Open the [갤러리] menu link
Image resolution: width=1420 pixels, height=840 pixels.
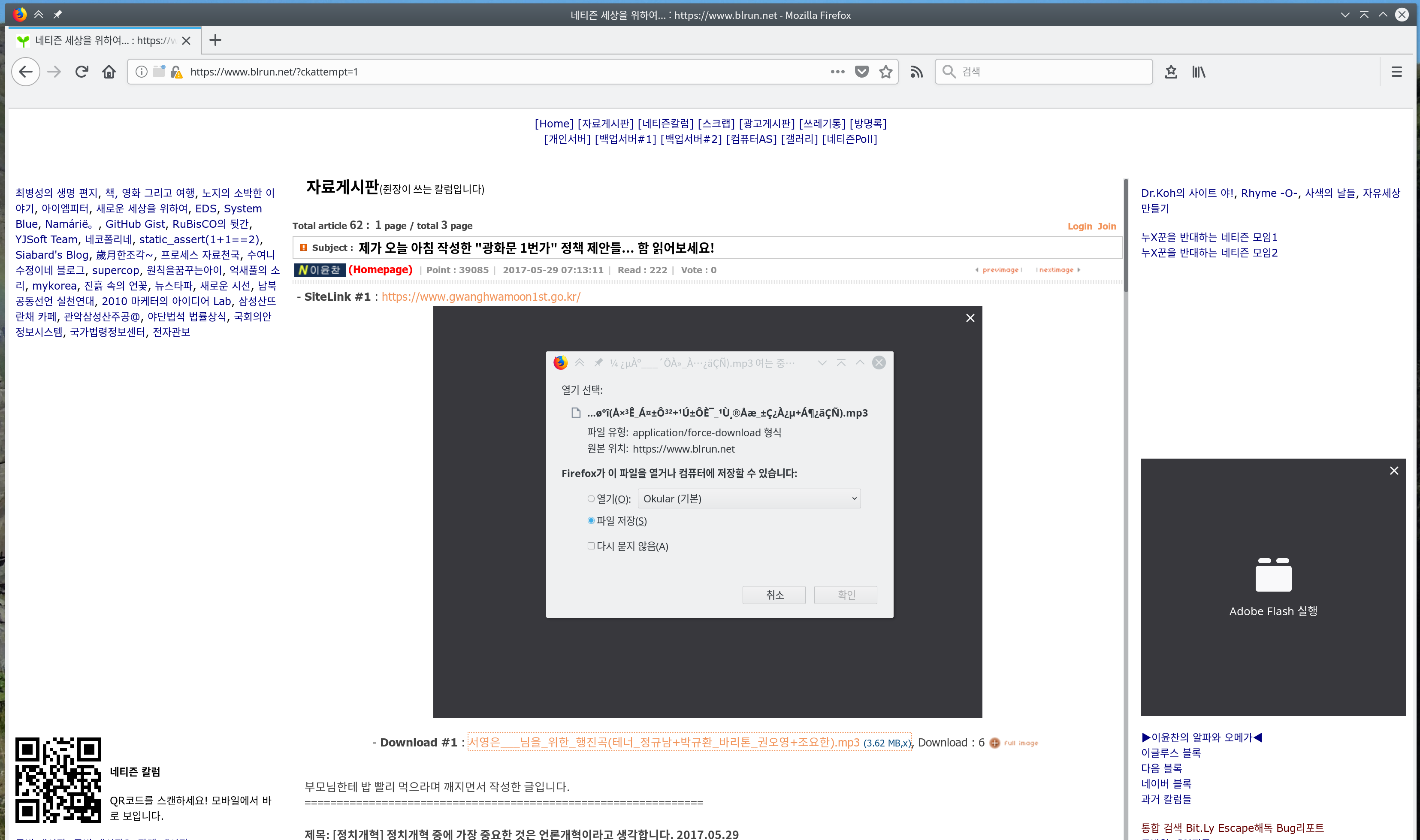(x=799, y=139)
